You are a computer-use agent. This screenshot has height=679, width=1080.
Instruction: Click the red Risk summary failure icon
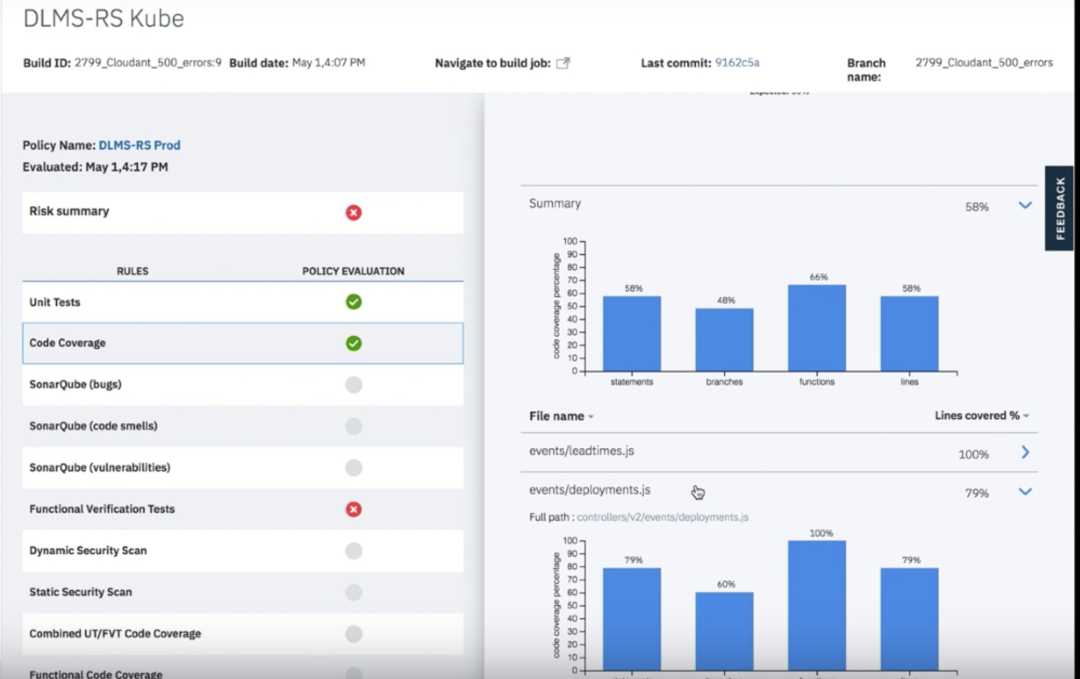(353, 212)
